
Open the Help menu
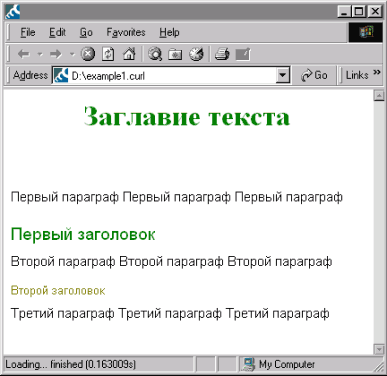169,32
